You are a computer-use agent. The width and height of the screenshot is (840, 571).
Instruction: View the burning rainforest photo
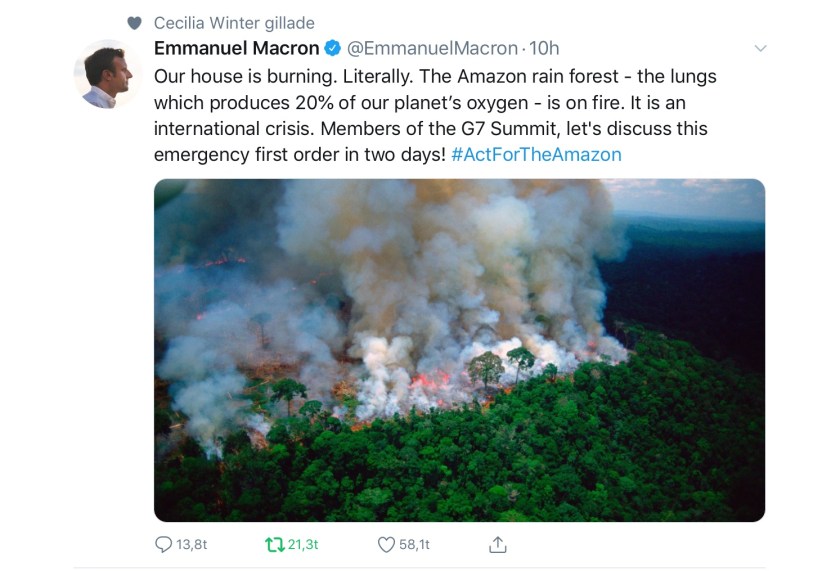459,350
